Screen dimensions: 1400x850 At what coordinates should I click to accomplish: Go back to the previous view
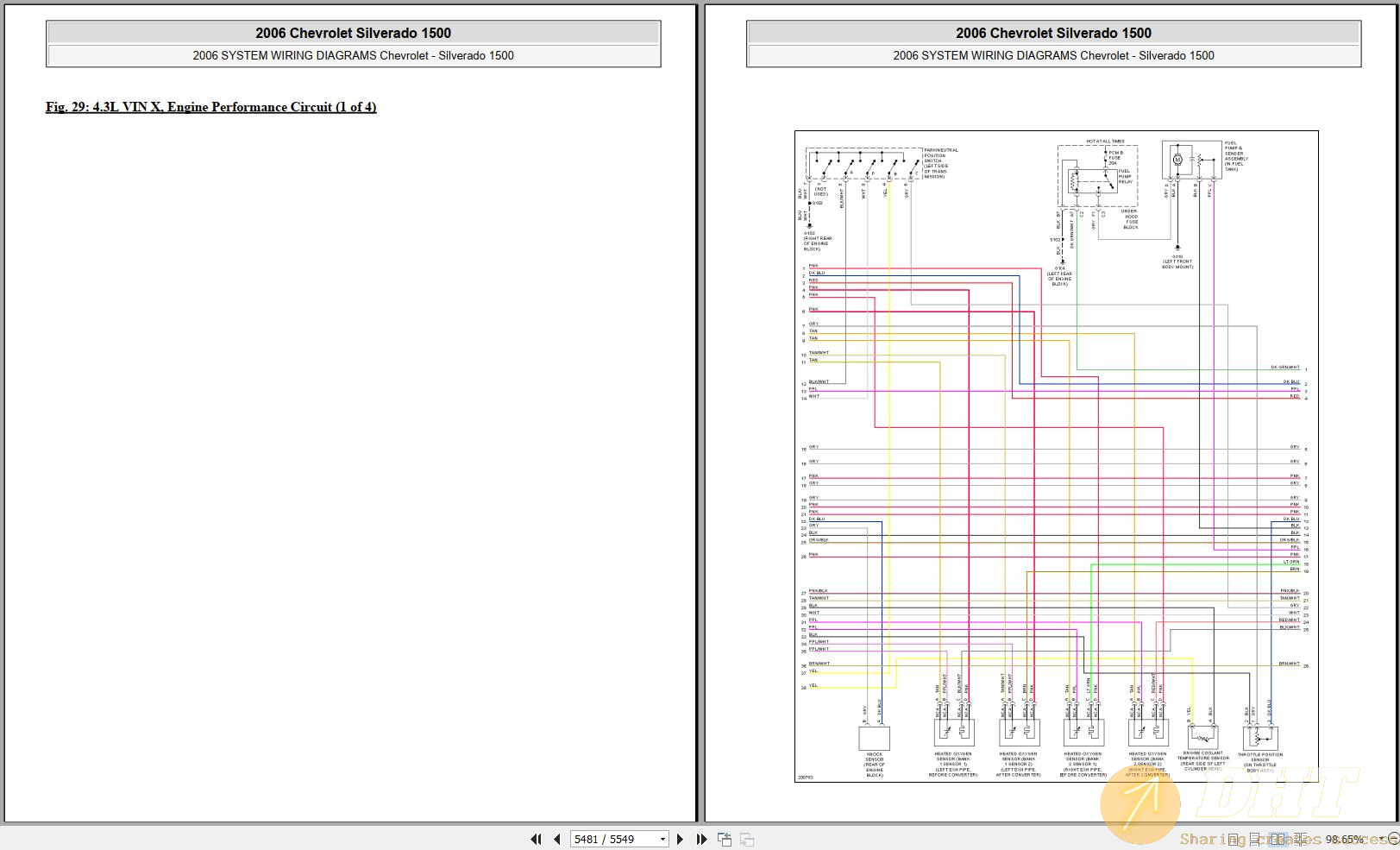(724, 839)
